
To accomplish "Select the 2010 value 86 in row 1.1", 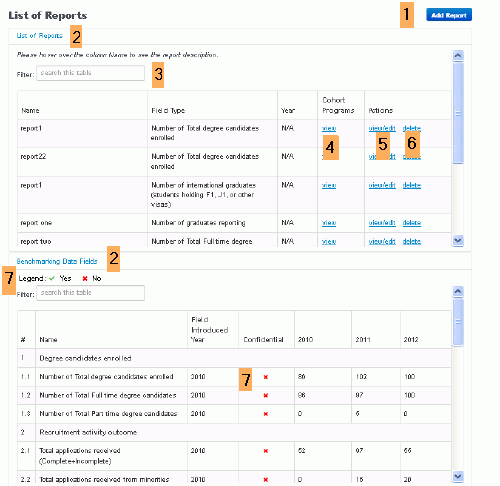I will 301,377.
